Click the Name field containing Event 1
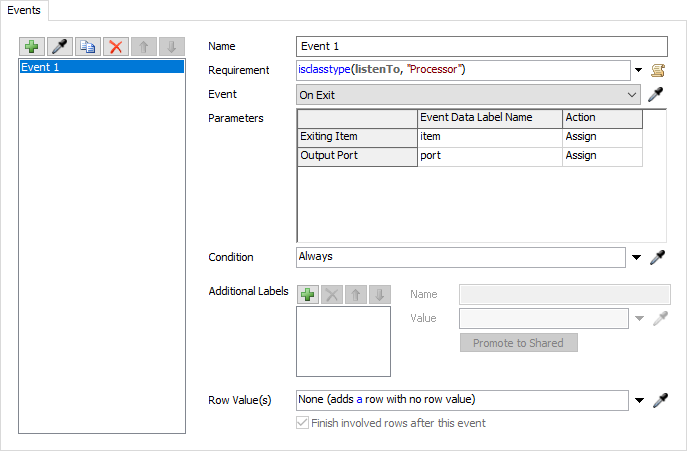Viewport: 687px width, 451px height. (482, 45)
